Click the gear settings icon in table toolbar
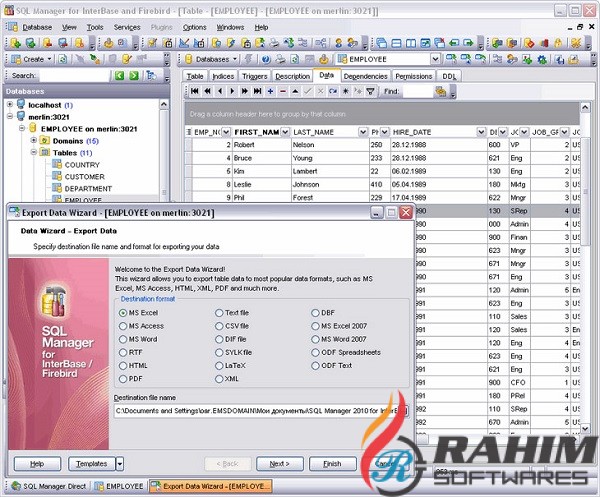600x497 pixels. coord(542,59)
